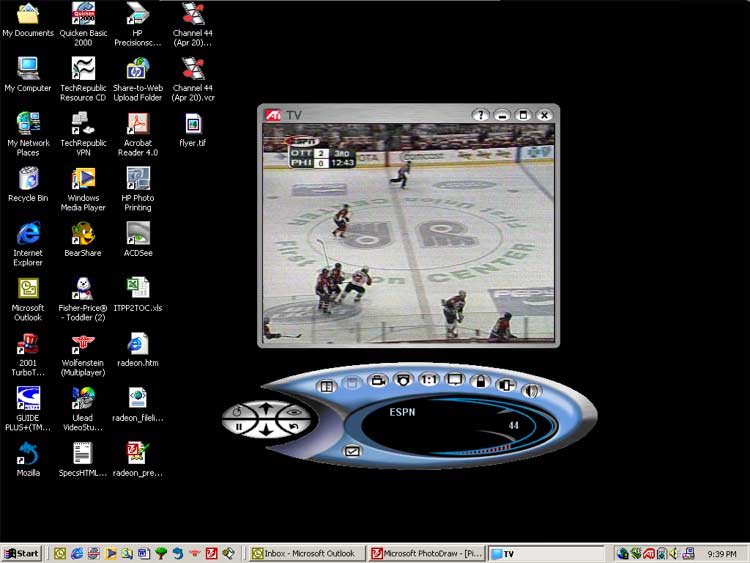This screenshot has width=750, height=563.
Task: Select TechRepublic VPN shortcut
Action: [x=83, y=134]
